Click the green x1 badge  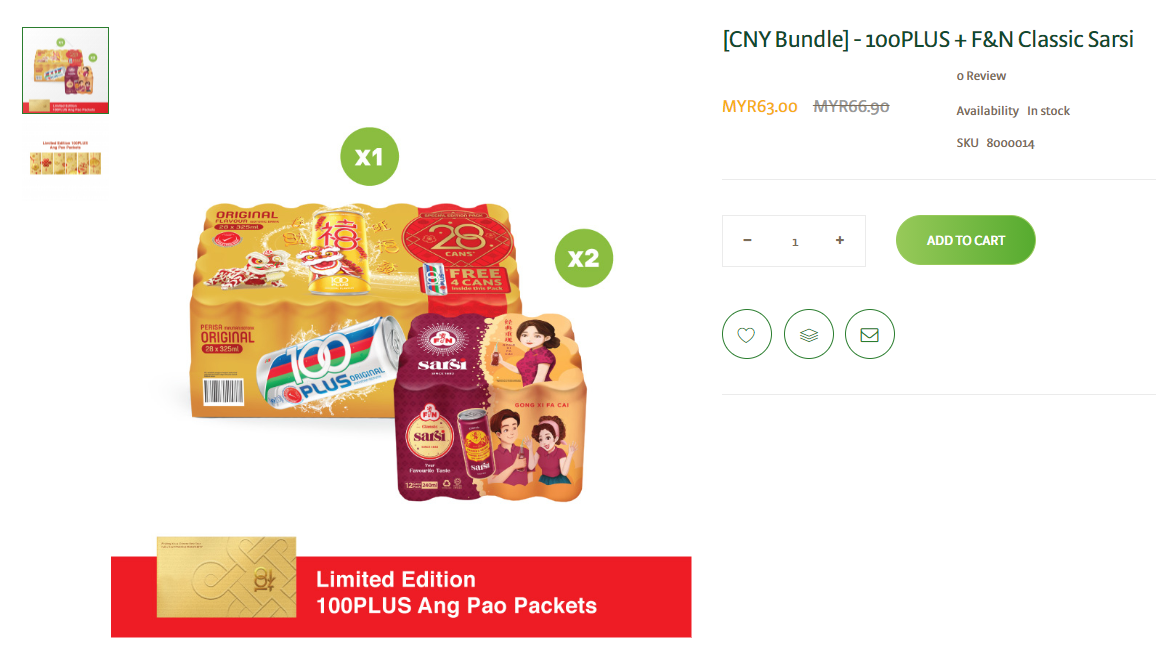[369, 156]
